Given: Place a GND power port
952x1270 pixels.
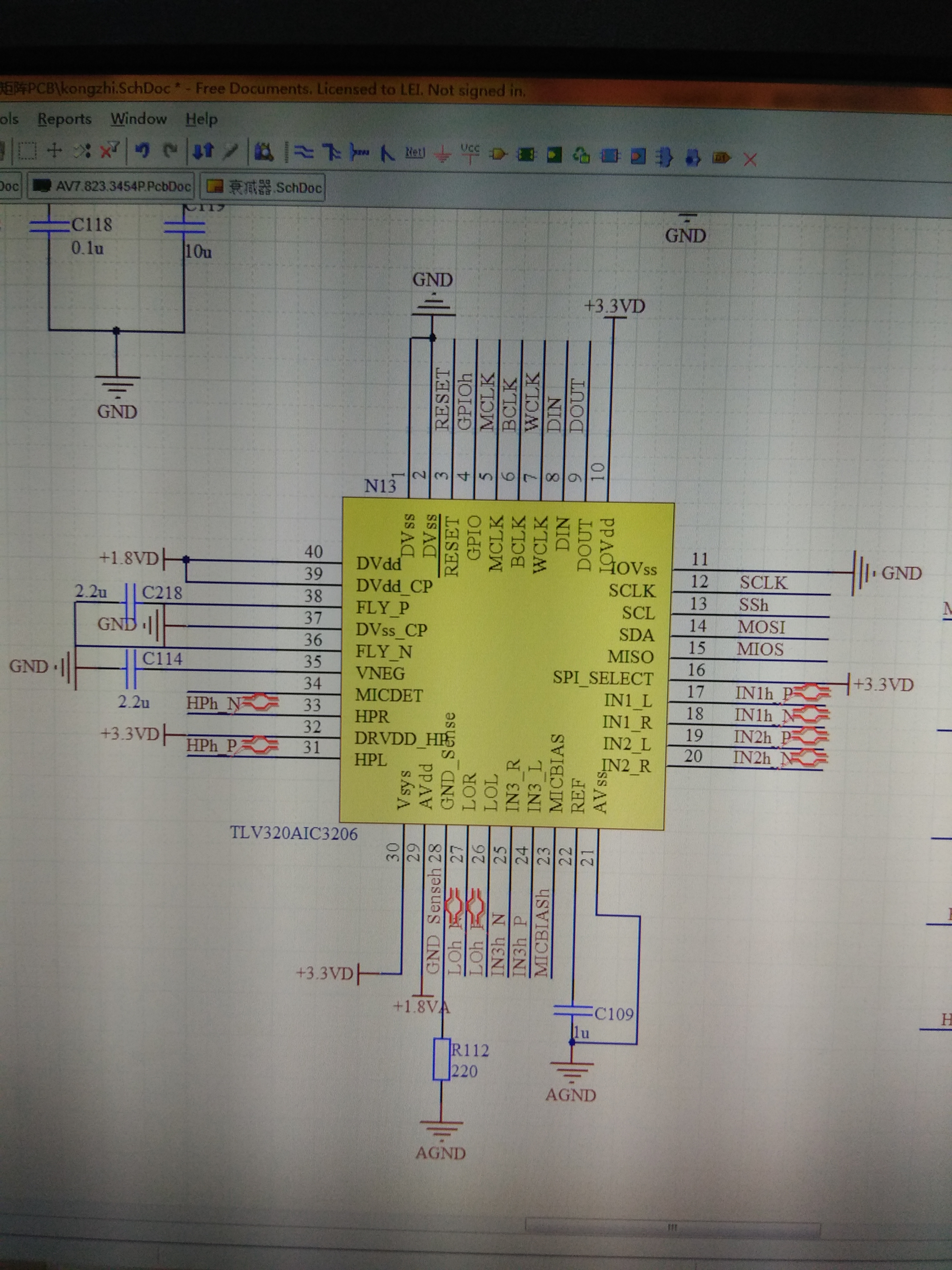Looking at the screenshot, I should pos(442,153).
